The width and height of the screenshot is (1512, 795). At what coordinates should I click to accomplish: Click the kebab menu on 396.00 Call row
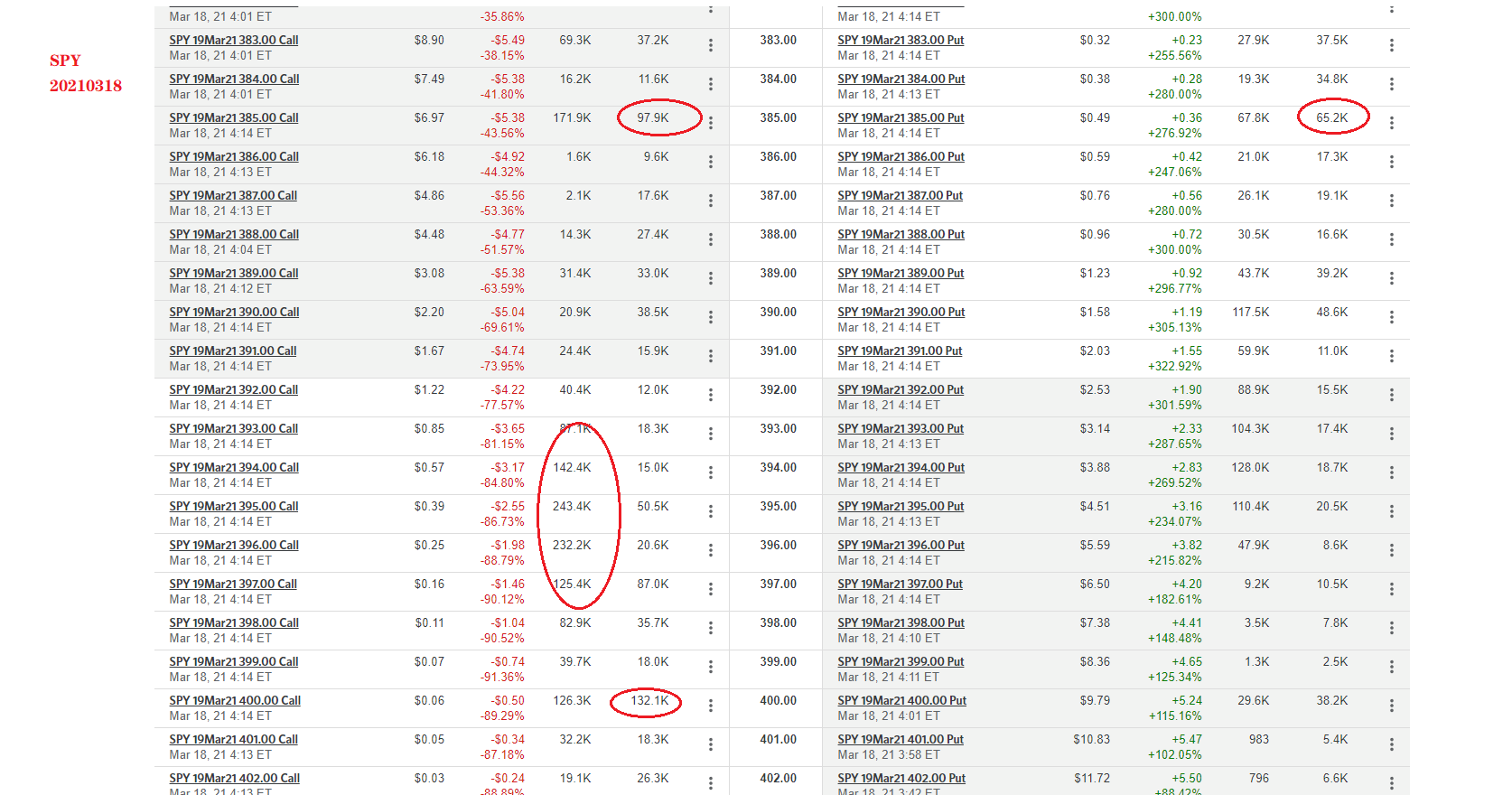click(x=711, y=550)
